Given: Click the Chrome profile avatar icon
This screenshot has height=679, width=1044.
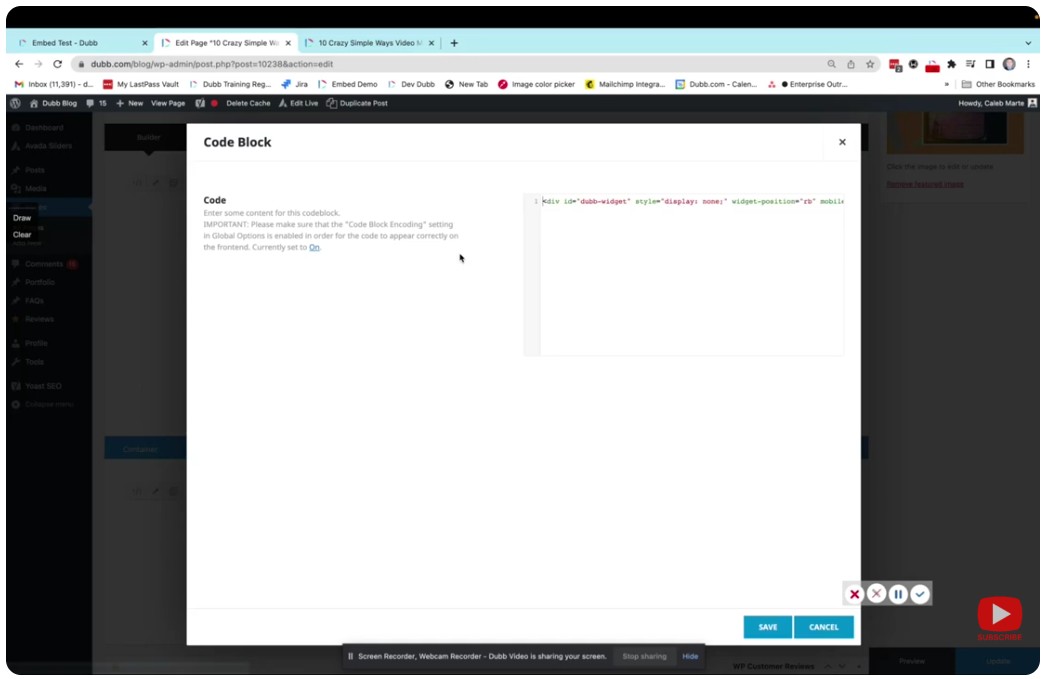Looking at the screenshot, I should click(1009, 64).
